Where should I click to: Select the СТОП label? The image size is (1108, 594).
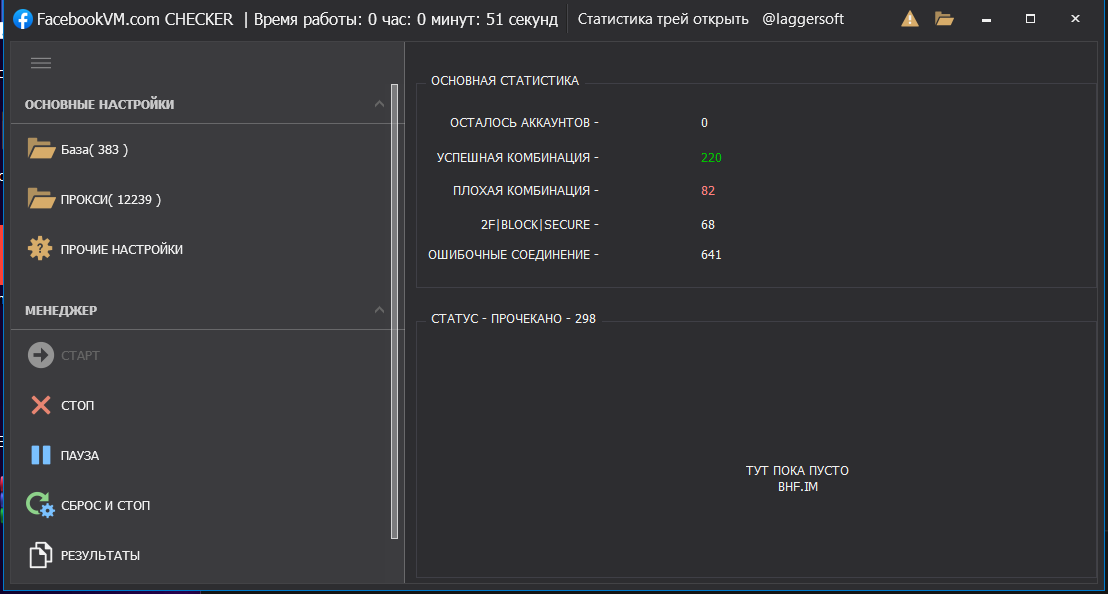[x=77, y=405]
